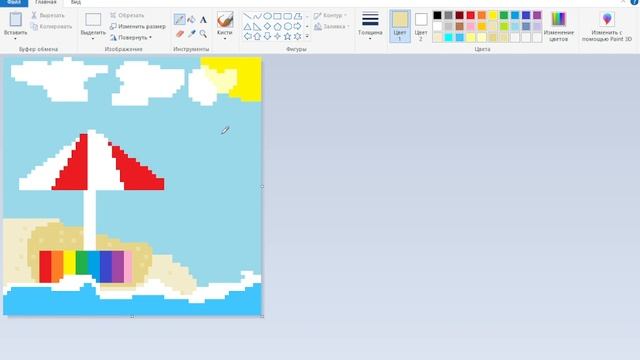
Task: Choose the brown color swatch
Action: tap(460, 27)
